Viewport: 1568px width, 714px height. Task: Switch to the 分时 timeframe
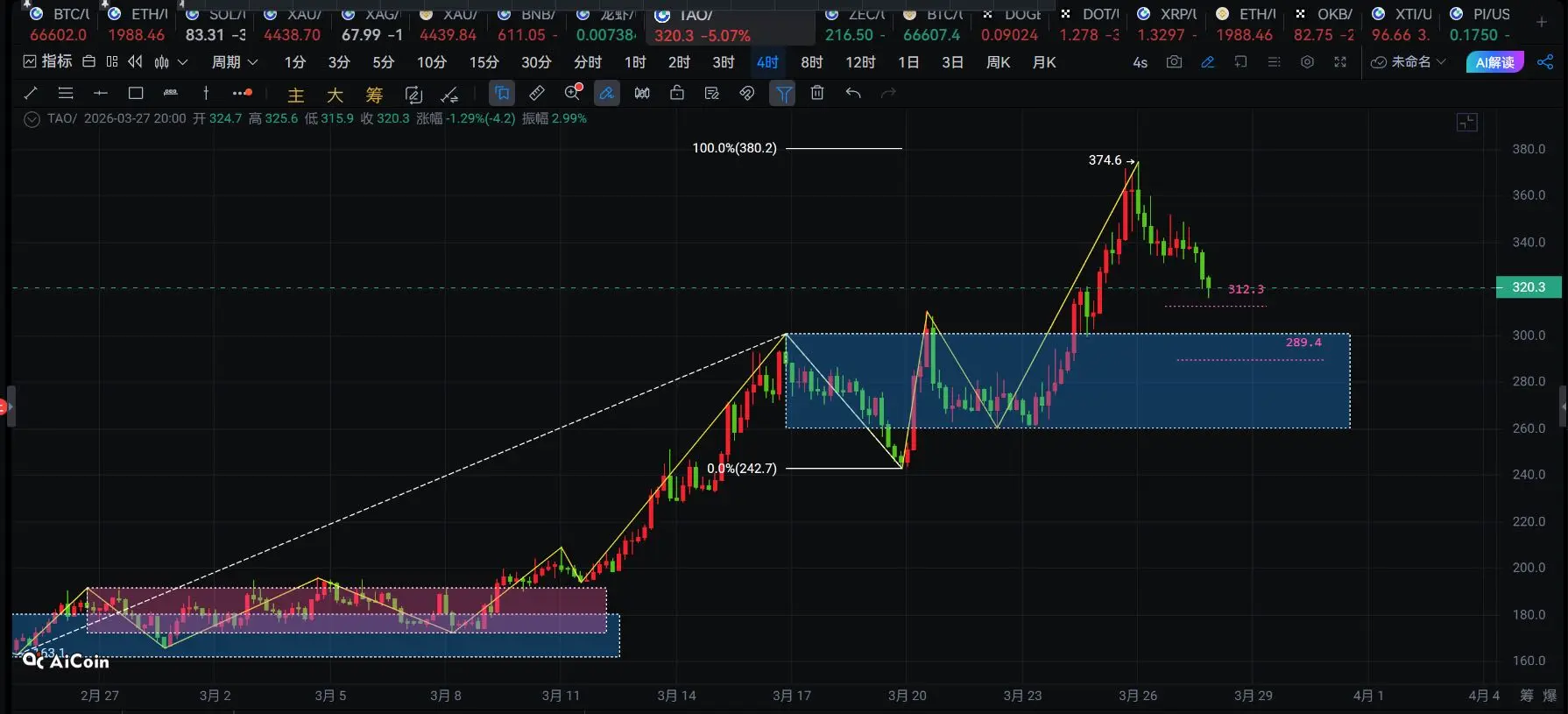pyautogui.click(x=588, y=62)
